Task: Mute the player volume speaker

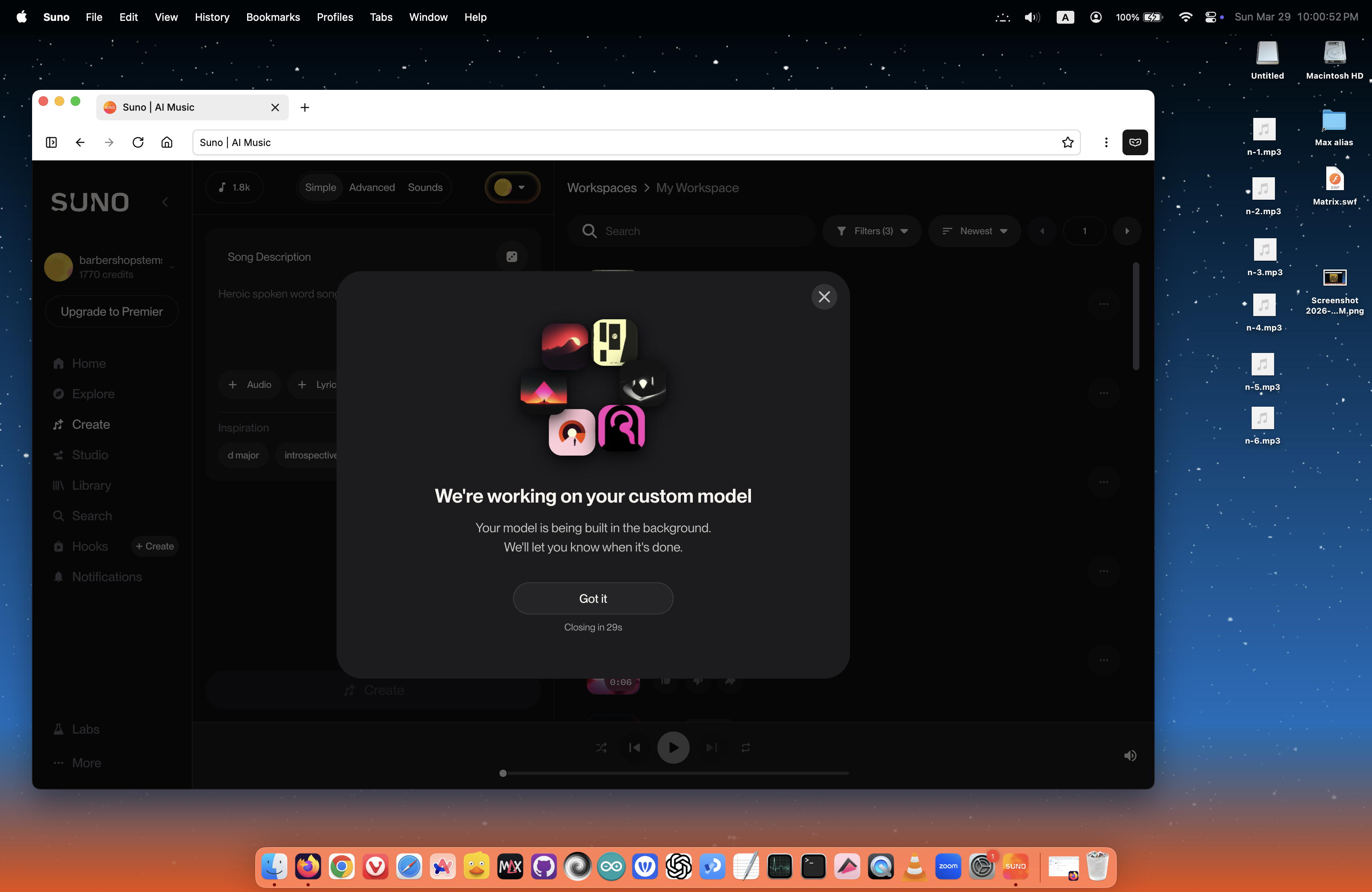Action: [x=1130, y=756]
